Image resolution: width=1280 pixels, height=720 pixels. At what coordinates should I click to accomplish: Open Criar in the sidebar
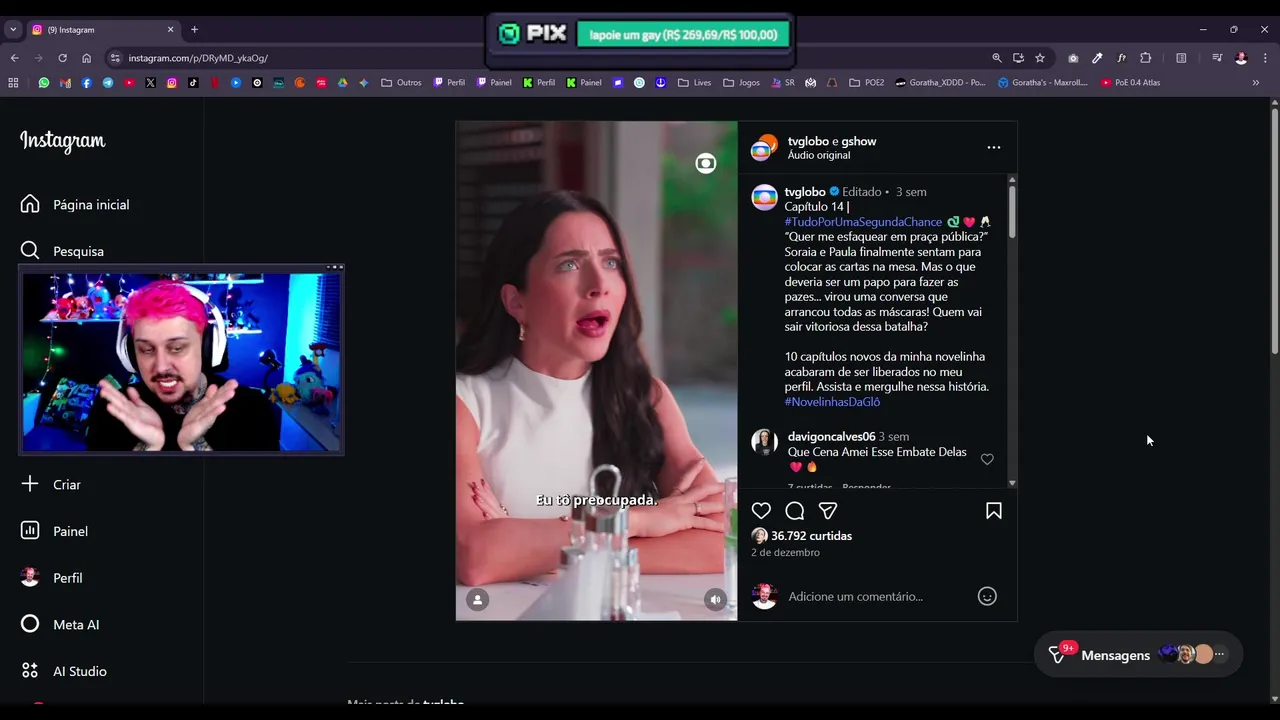[x=51, y=484]
